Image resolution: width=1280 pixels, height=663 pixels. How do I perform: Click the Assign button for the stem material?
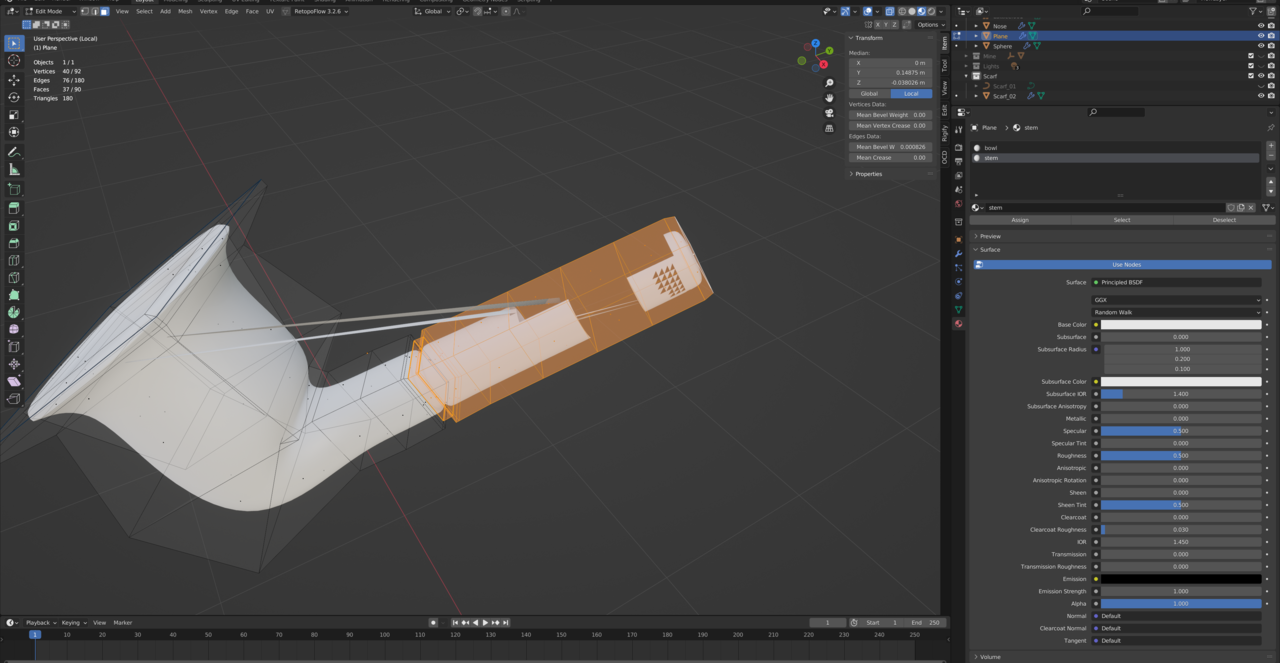(1019, 219)
